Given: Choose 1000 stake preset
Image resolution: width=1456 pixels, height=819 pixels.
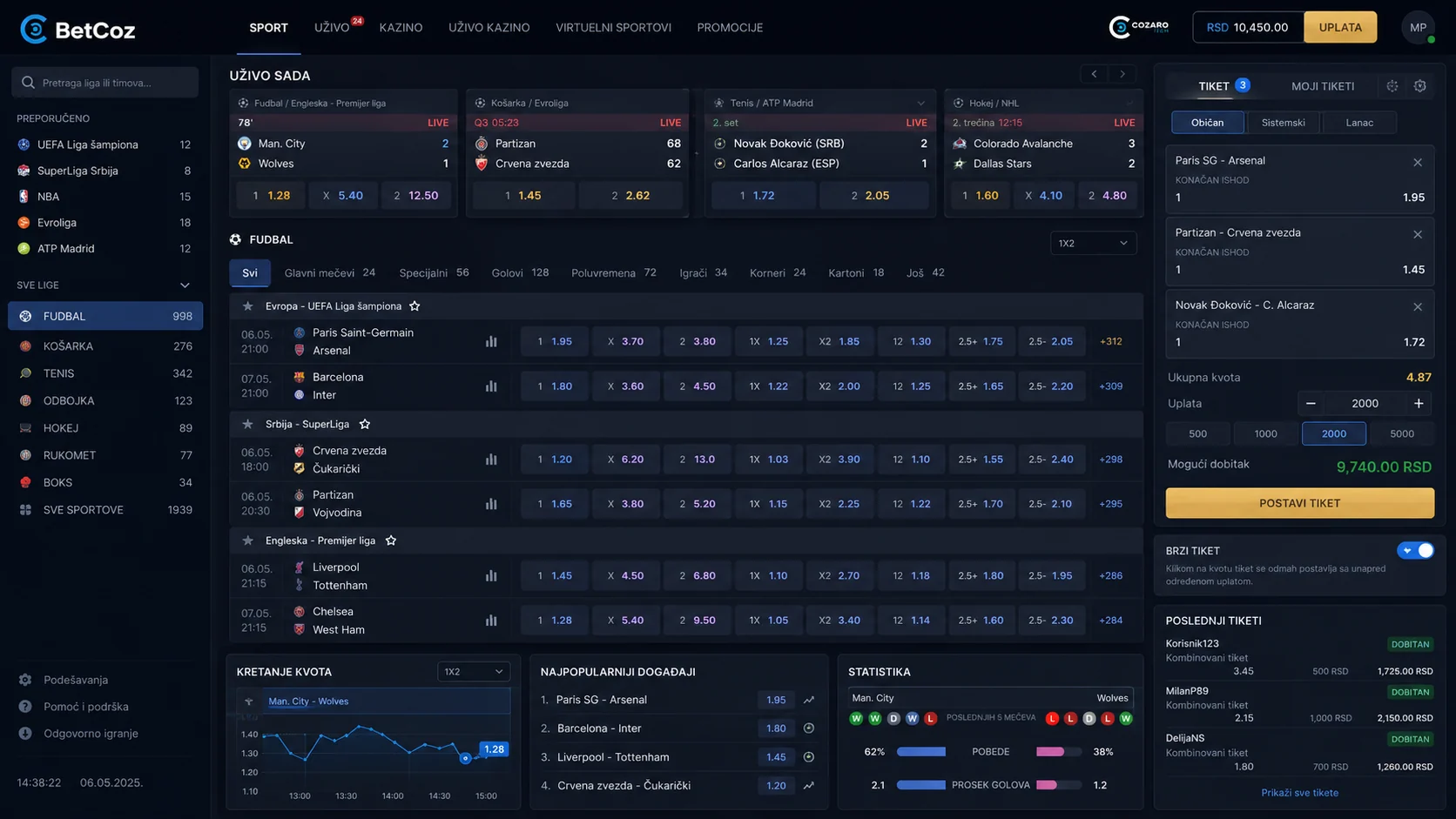Looking at the screenshot, I should coord(1266,433).
